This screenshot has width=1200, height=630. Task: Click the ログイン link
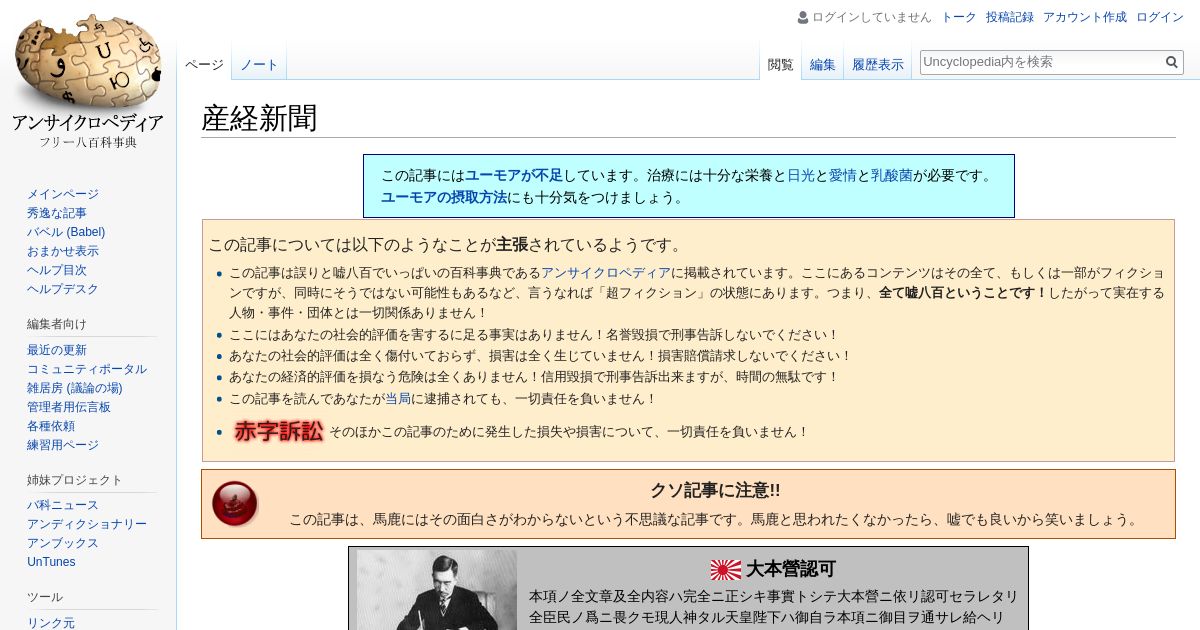1160,17
